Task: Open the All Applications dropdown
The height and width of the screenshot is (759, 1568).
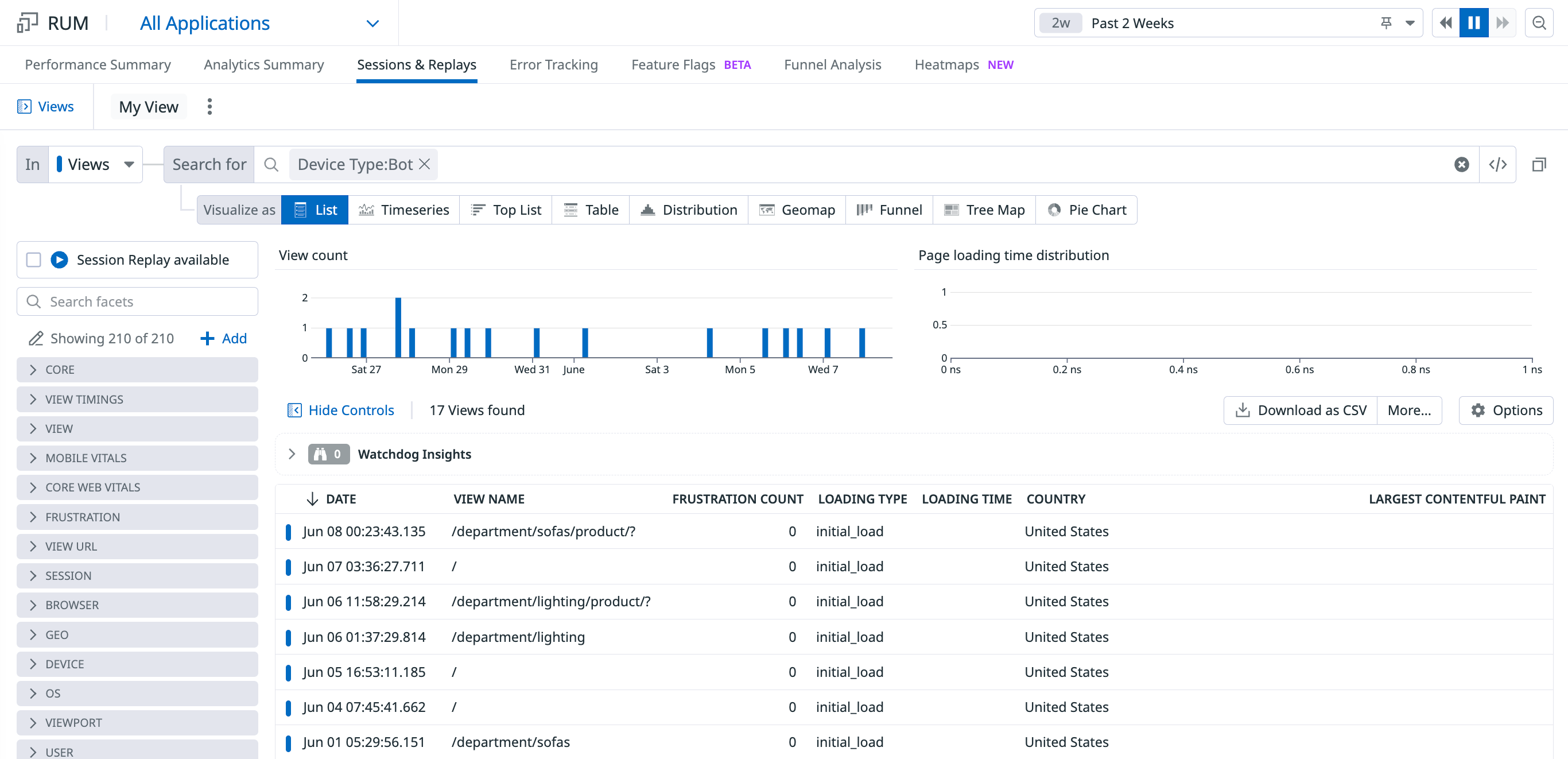Action: (x=372, y=22)
